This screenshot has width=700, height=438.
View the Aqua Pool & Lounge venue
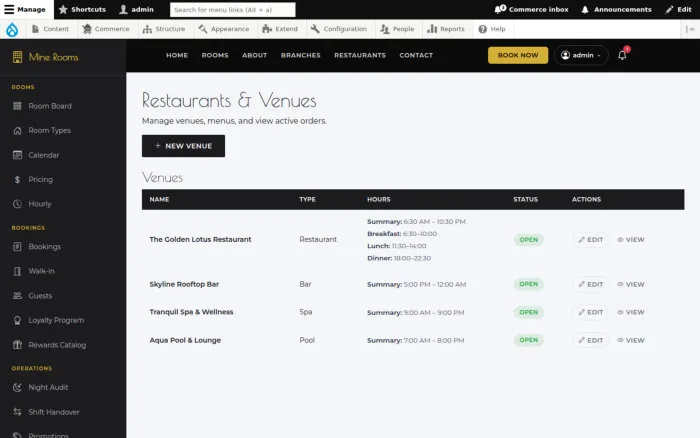pyautogui.click(x=631, y=340)
